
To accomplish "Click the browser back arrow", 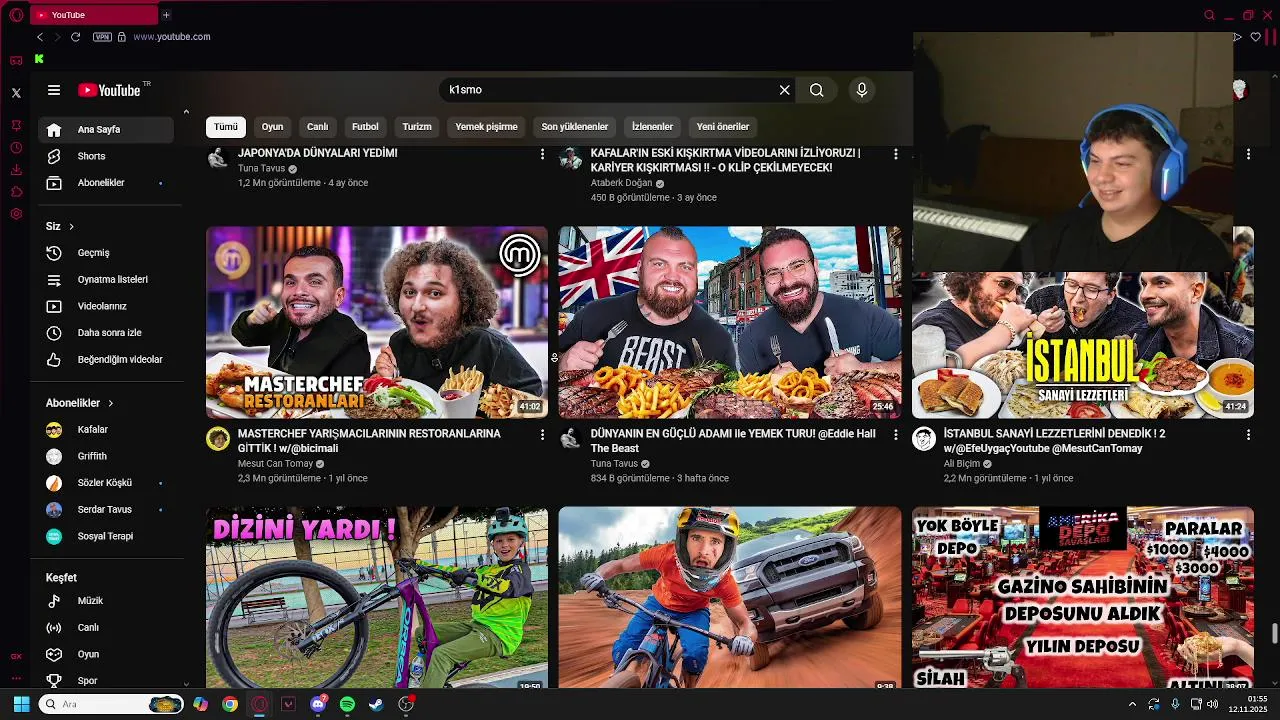I will point(40,37).
